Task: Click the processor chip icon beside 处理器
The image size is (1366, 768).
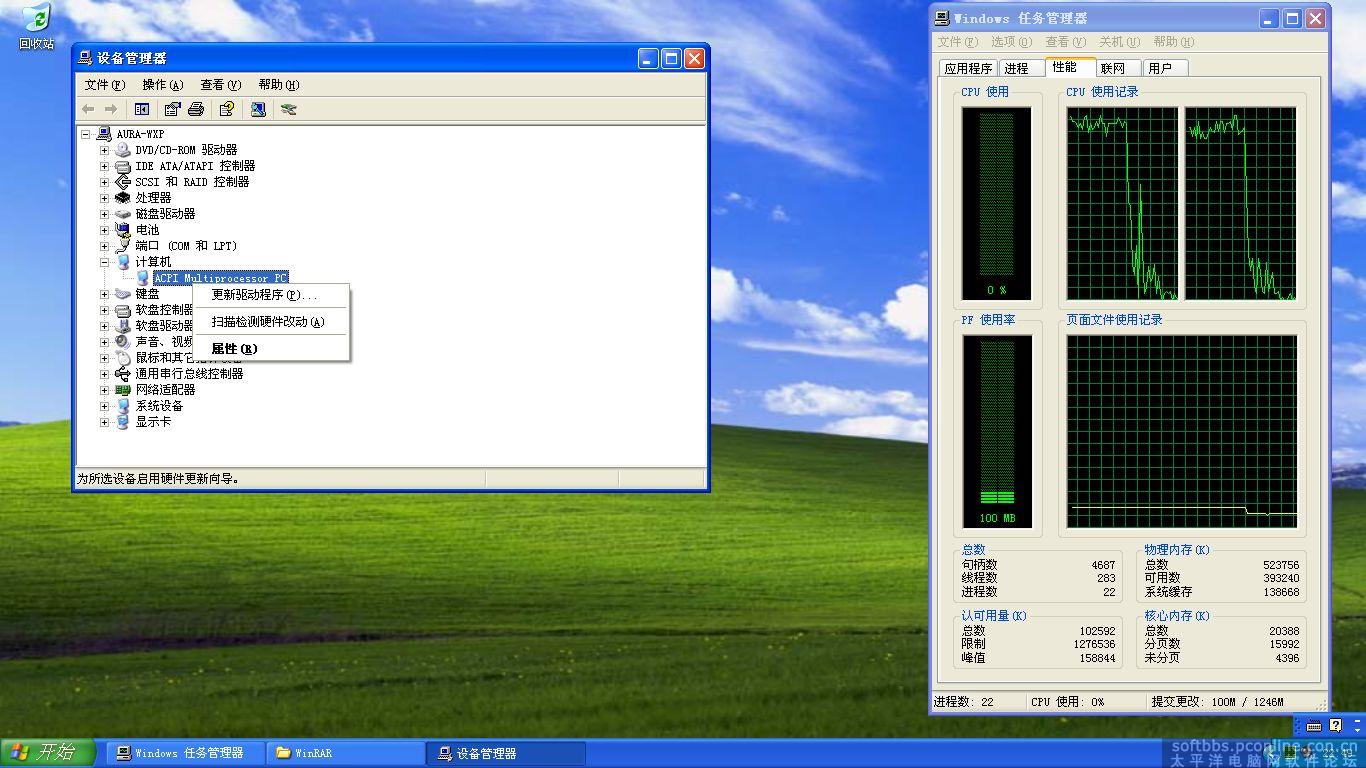Action: (123, 198)
